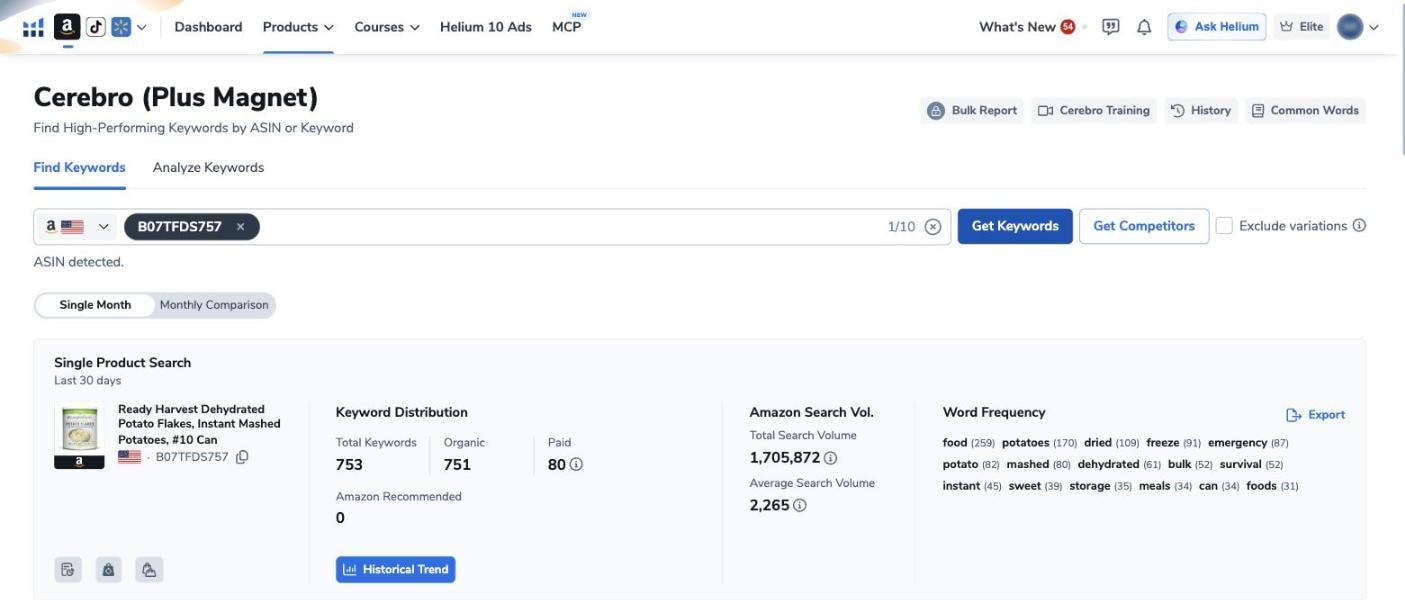
Task: View search History
Action: pos(1201,111)
